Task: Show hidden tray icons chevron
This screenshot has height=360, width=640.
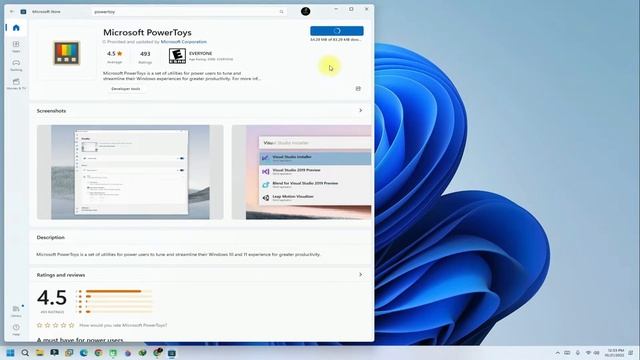Action: tap(557, 353)
